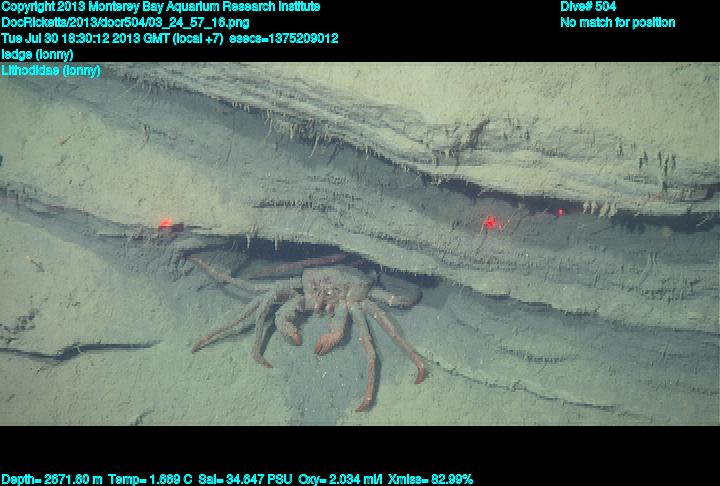Click the Temp value 1.669 C
The image size is (720, 486).
[x=150, y=479]
